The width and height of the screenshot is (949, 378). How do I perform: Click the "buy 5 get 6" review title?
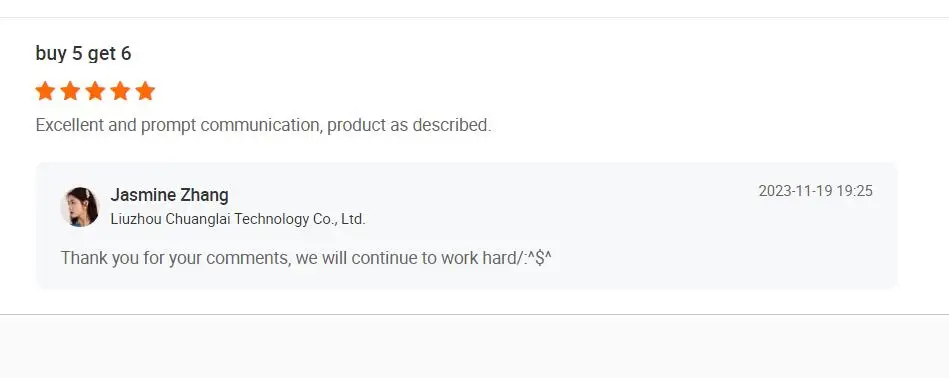tap(84, 54)
